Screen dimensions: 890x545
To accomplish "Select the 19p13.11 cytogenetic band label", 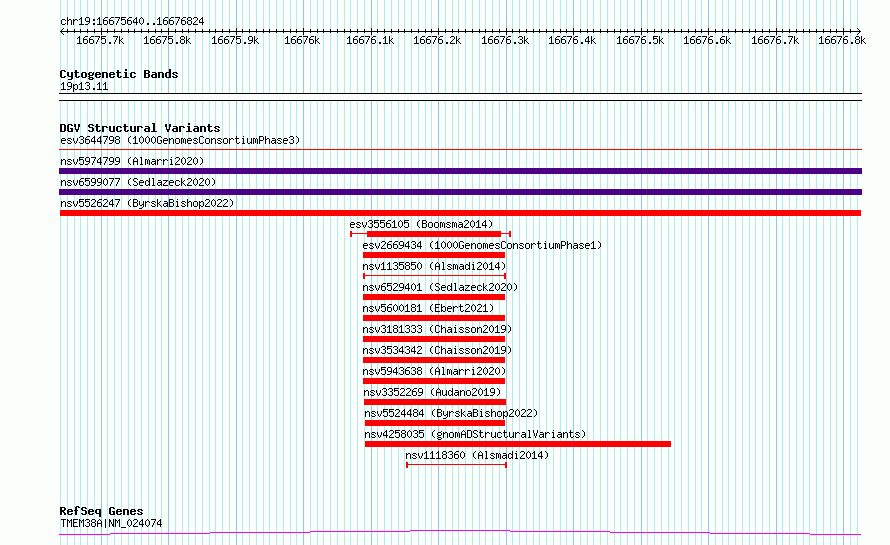I will click(84, 86).
